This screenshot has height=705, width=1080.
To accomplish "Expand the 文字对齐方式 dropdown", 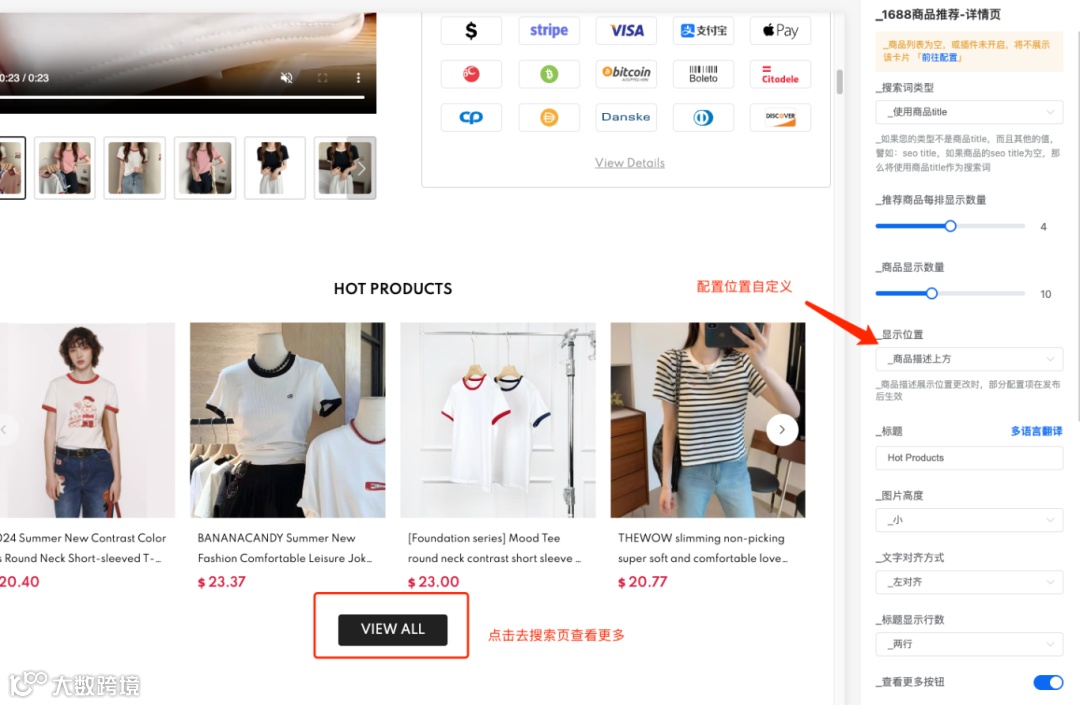I will 969,582.
